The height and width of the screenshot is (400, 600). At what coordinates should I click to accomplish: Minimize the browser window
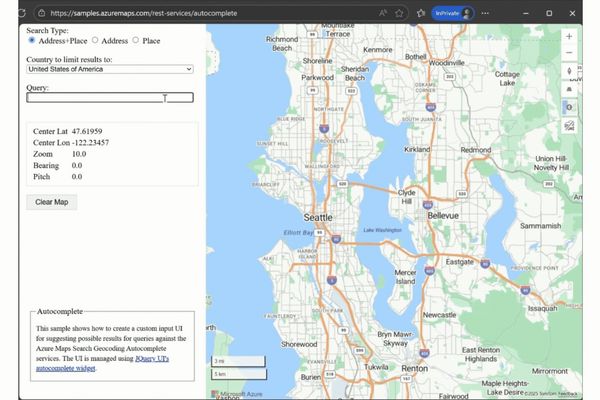526,13
